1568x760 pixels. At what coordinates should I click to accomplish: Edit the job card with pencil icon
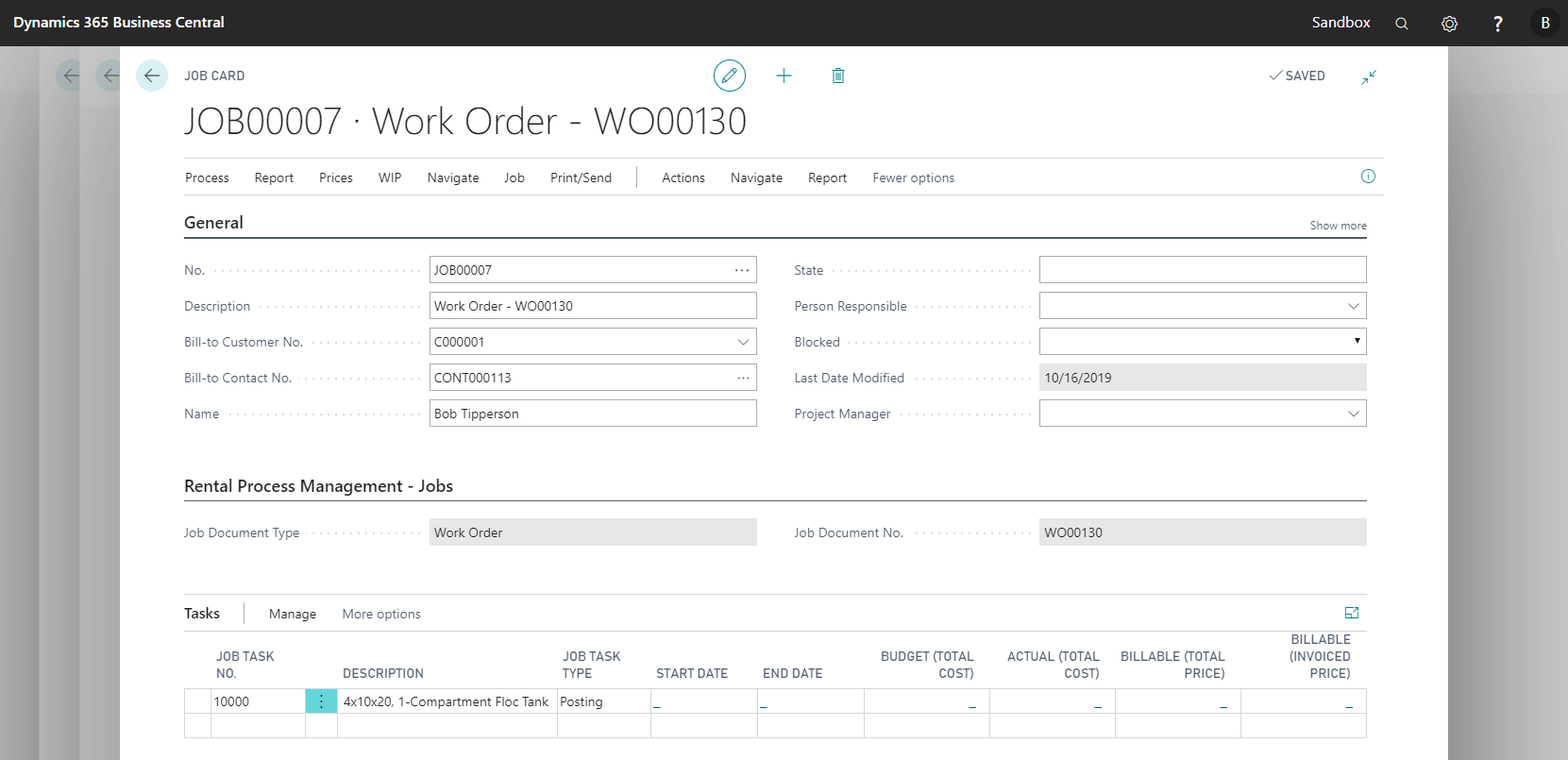[730, 76]
